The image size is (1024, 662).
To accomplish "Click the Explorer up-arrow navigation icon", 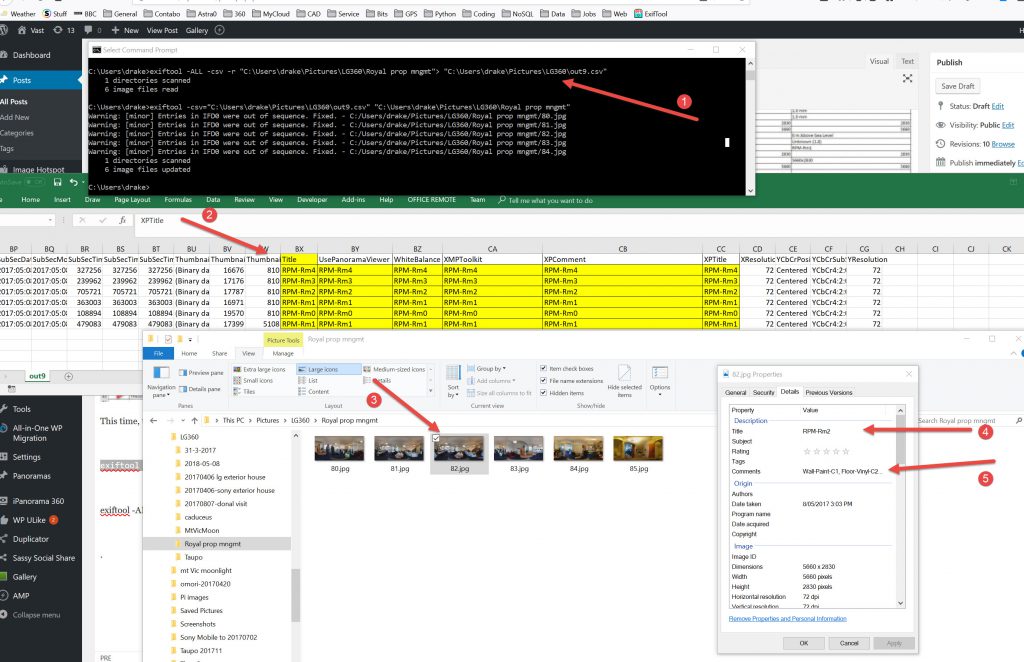I will click(x=194, y=421).
